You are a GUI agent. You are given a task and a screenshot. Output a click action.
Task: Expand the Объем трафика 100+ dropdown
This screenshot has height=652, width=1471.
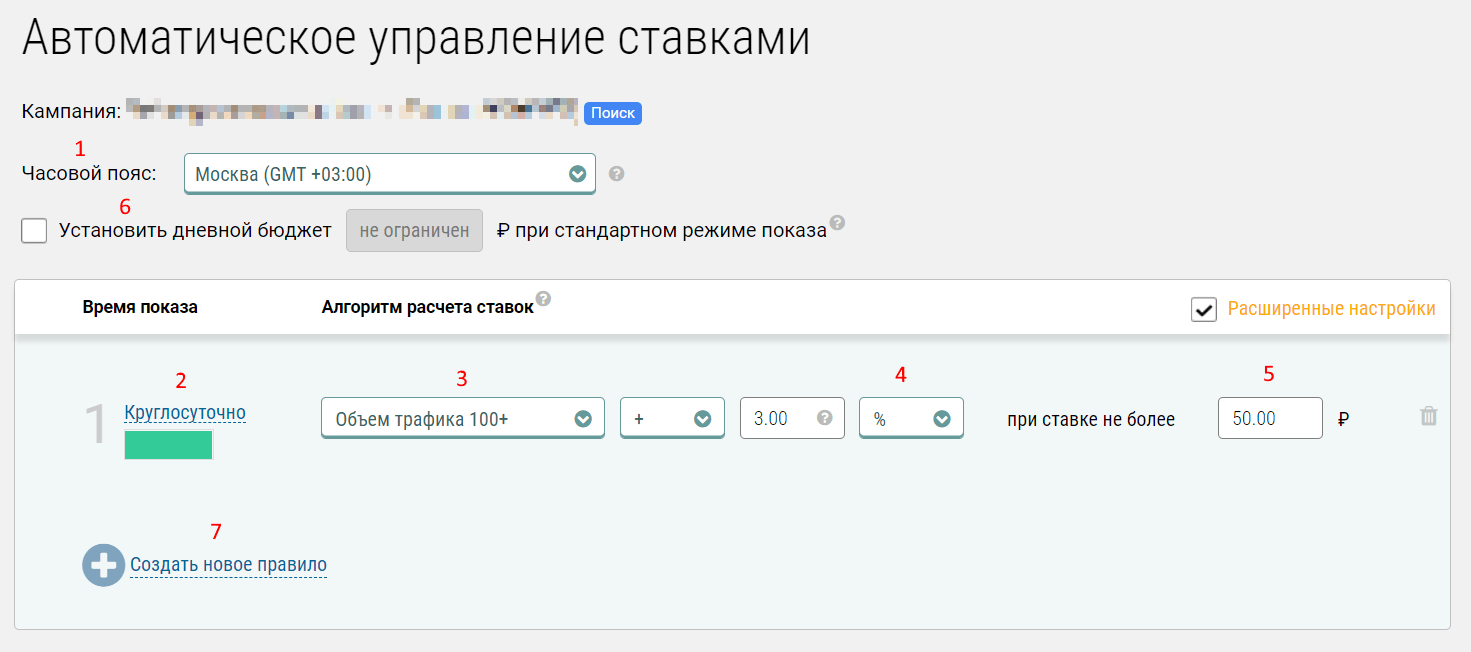click(x=462, y=419)
